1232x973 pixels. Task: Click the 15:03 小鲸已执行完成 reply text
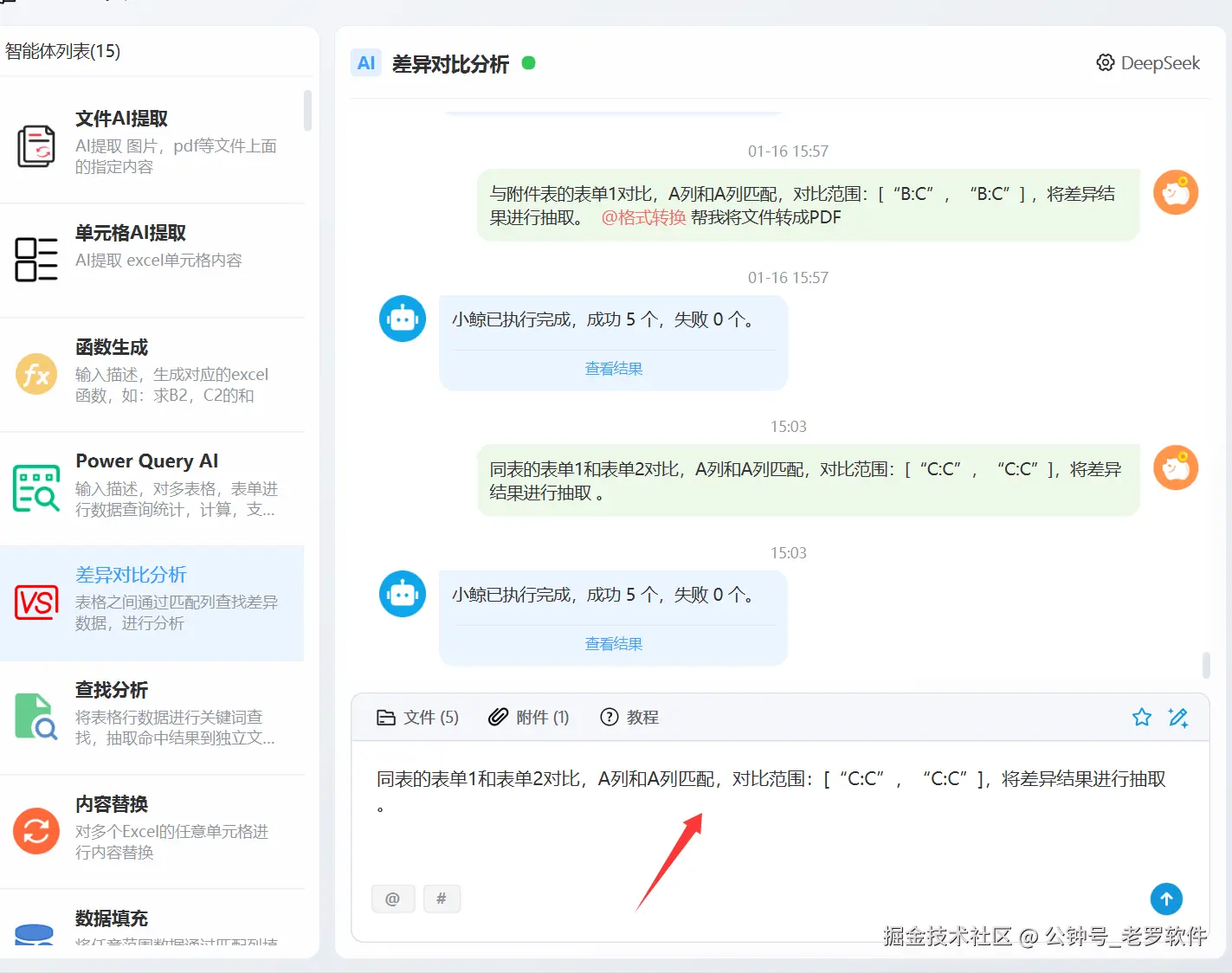603,595
